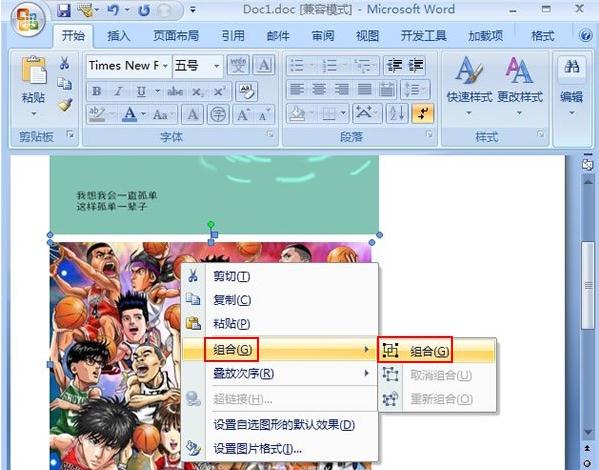
Task: Click the Word help question mark icon
Action: tap(585, 36)
